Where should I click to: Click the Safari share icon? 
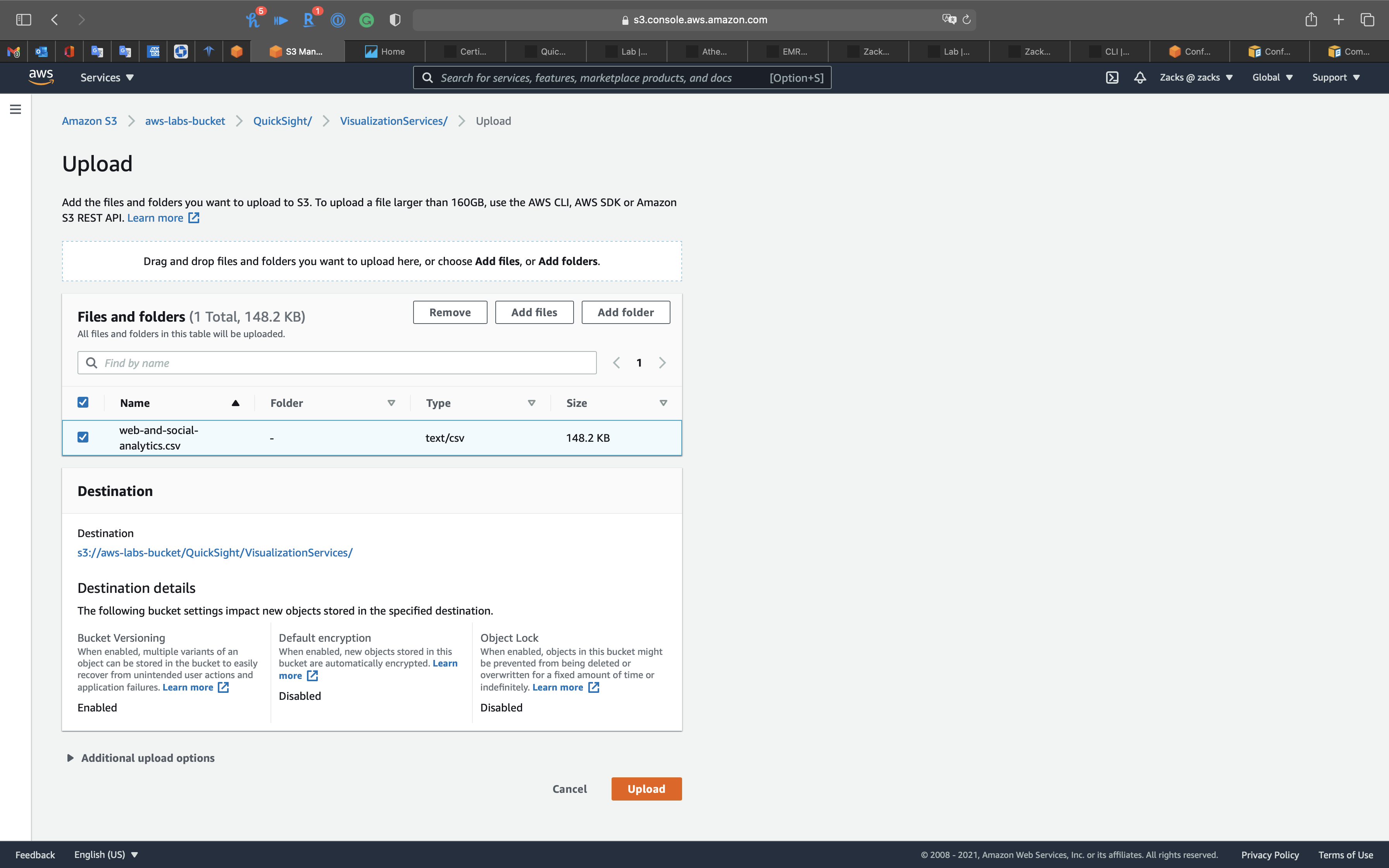tap(1311, 19)
